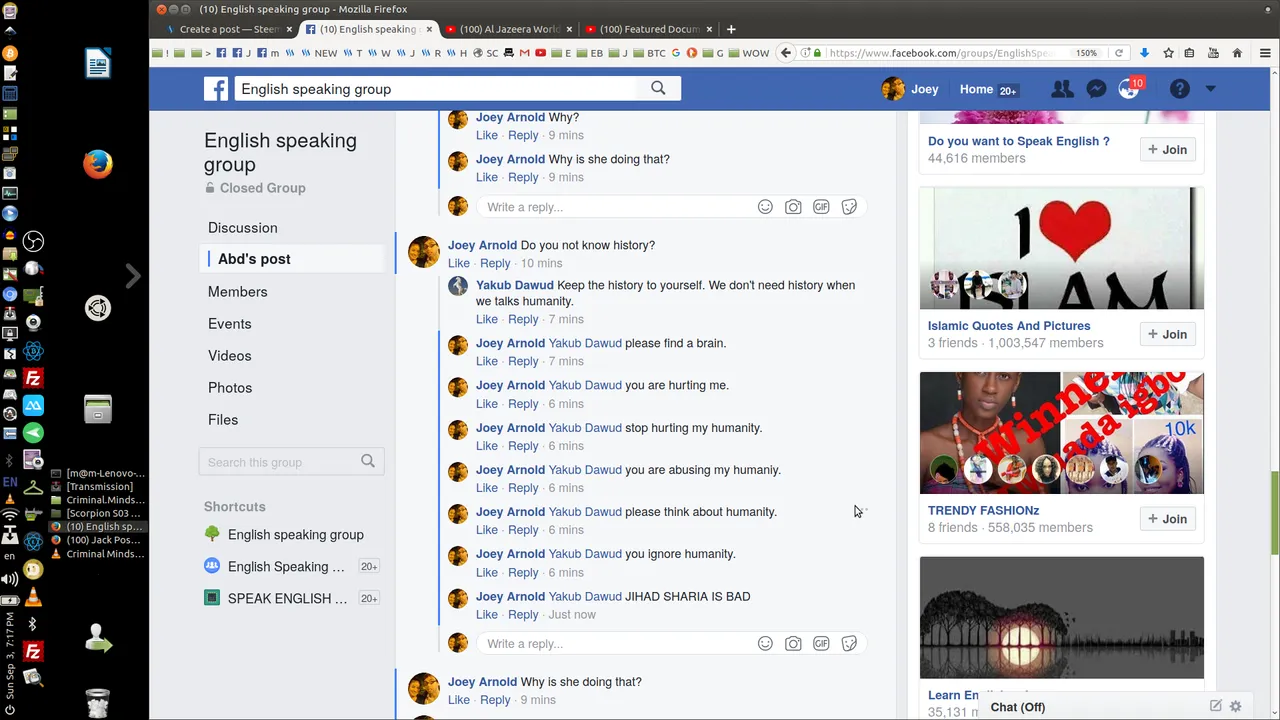Viewport: 1280px width, 720px height.
Task: Bookmark this page with the star icon
Action: [x=1168, y=53]
